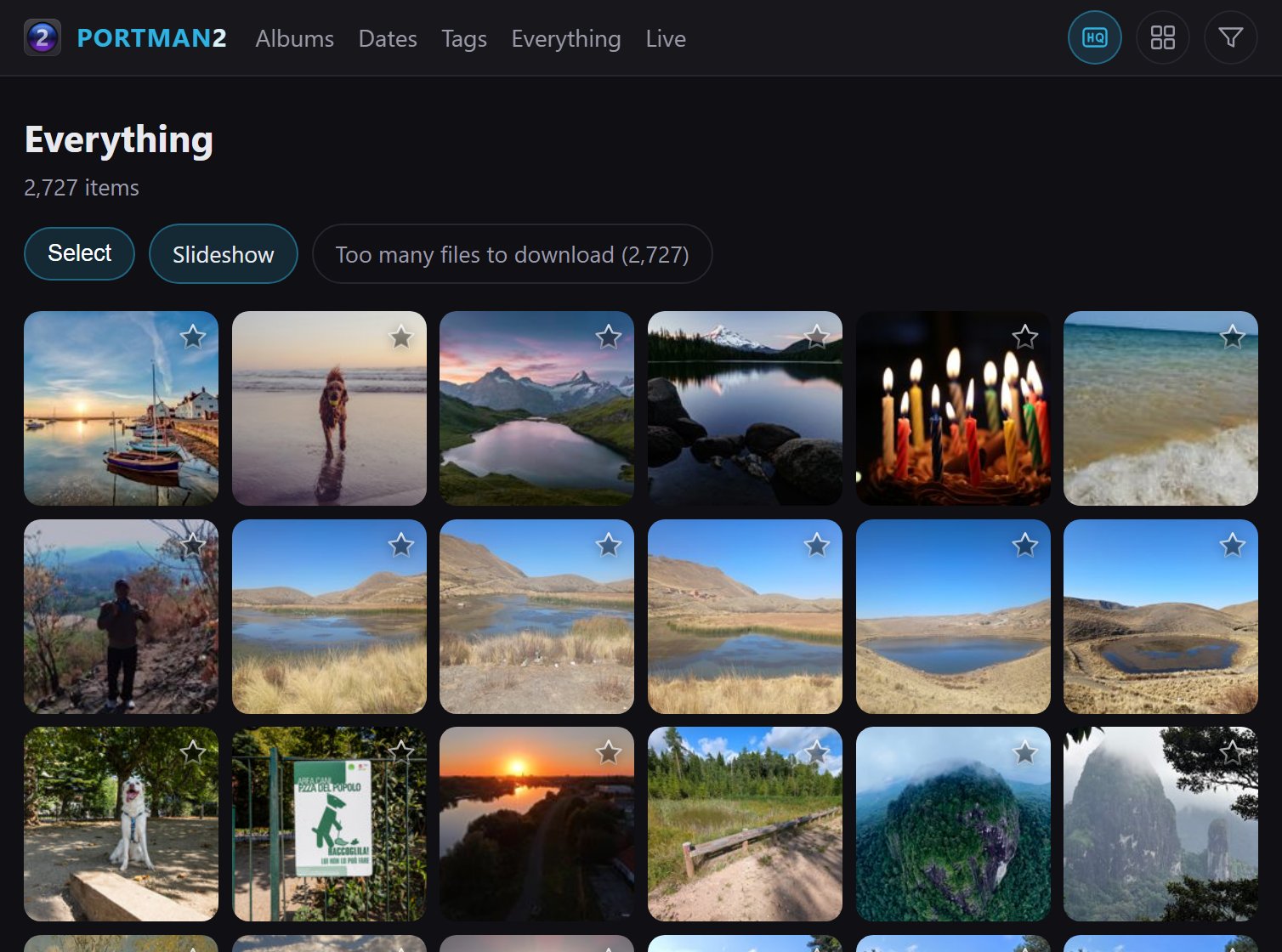This screenshot has width=1282, height=952.
Task: Go to the Tags tab
Action: tap(464, 39)
